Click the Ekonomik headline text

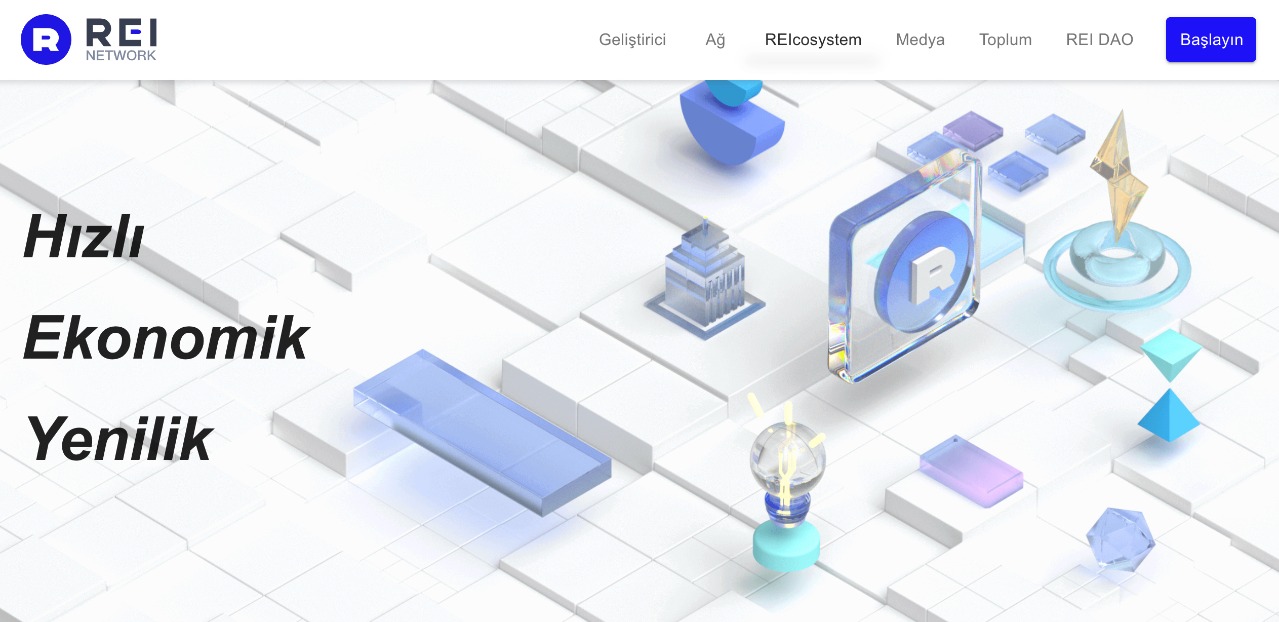point(165,338)
